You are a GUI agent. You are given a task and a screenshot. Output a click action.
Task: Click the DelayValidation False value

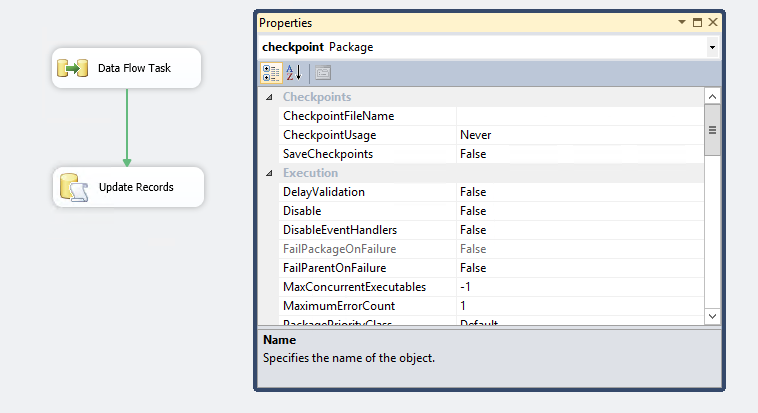click(x=473, y=192)
